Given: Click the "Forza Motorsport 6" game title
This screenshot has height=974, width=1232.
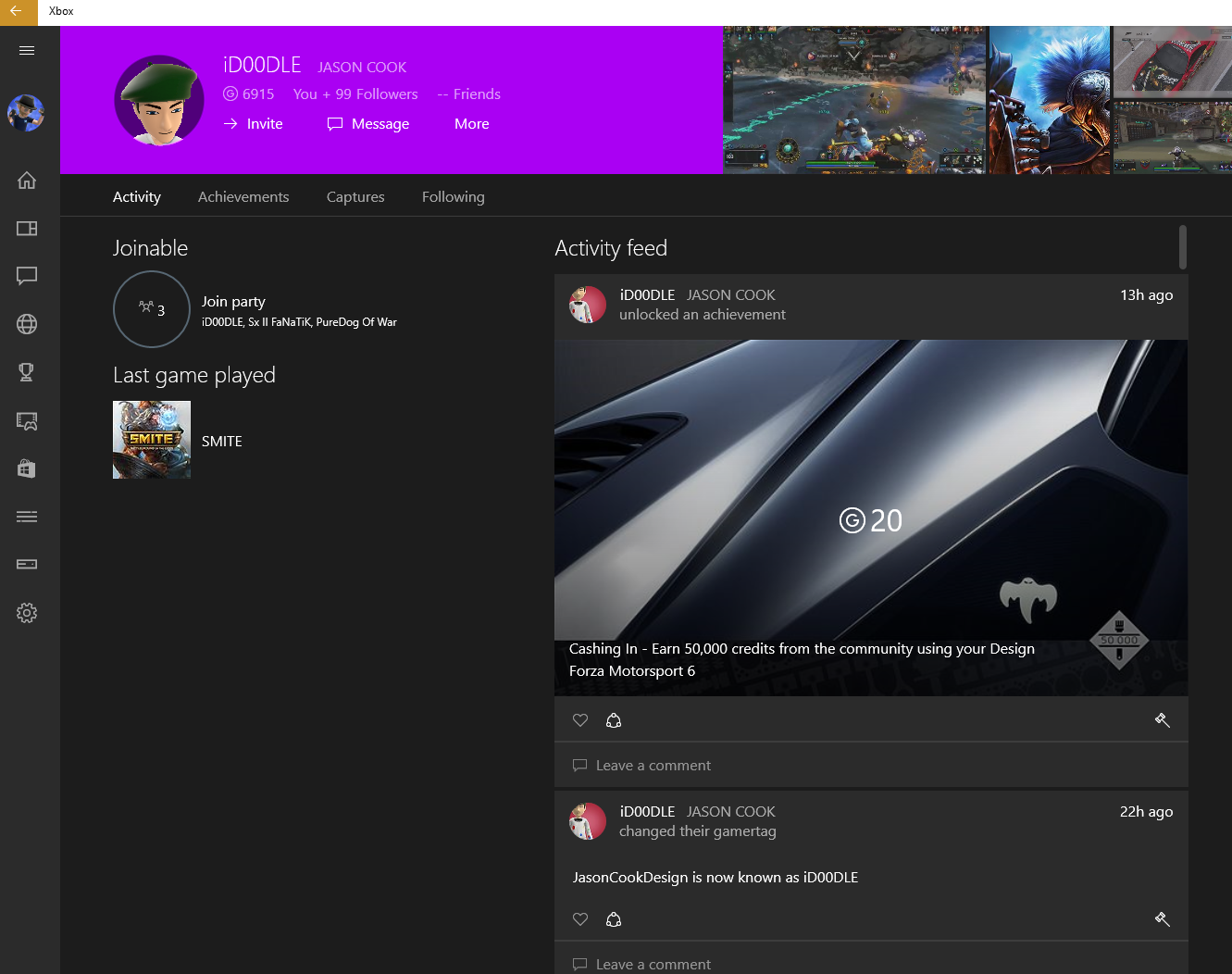Looking at the screenshot, I should pyautogui.click(x=632, y=671).
